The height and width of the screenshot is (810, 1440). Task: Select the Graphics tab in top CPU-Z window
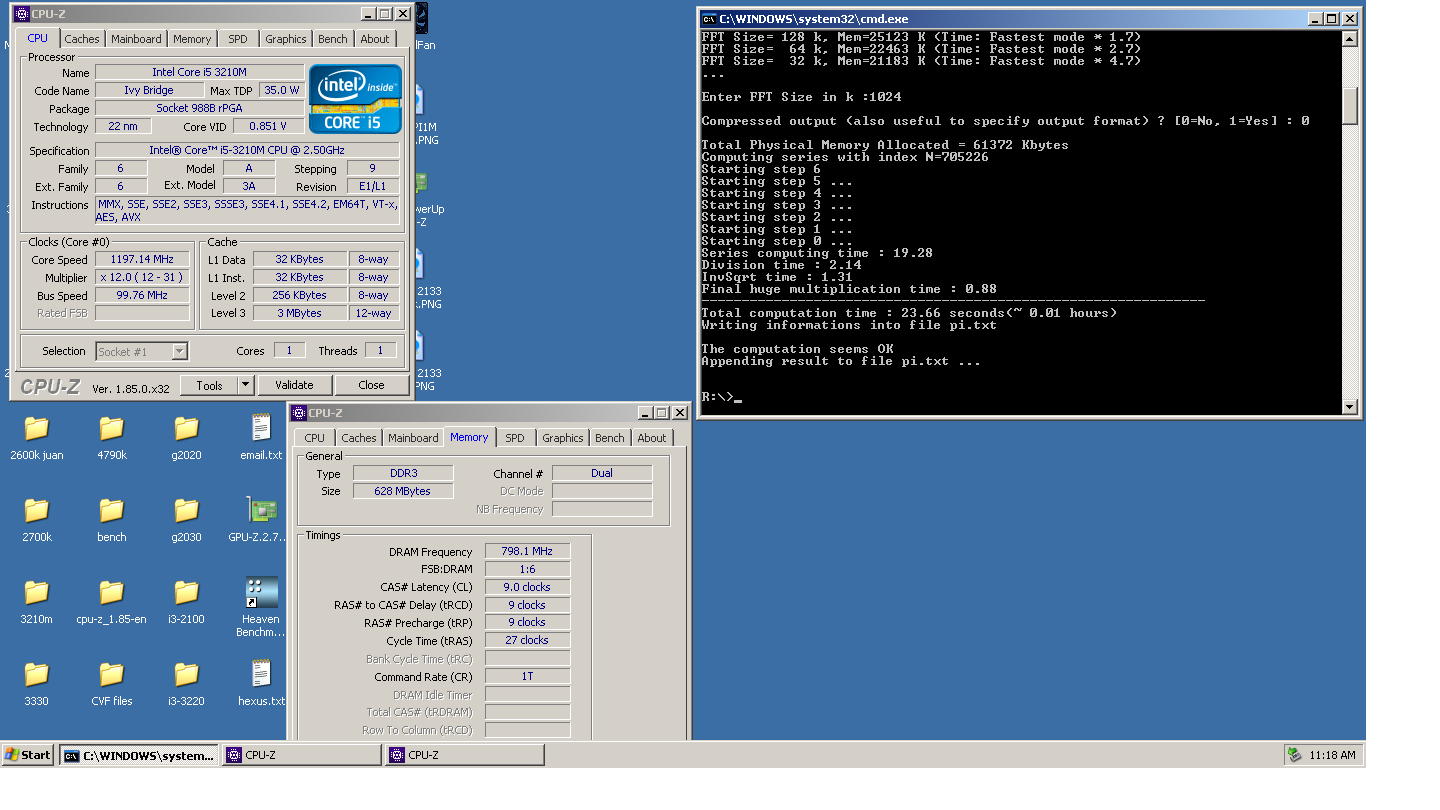pyautogui.click(x=286, y=39)
